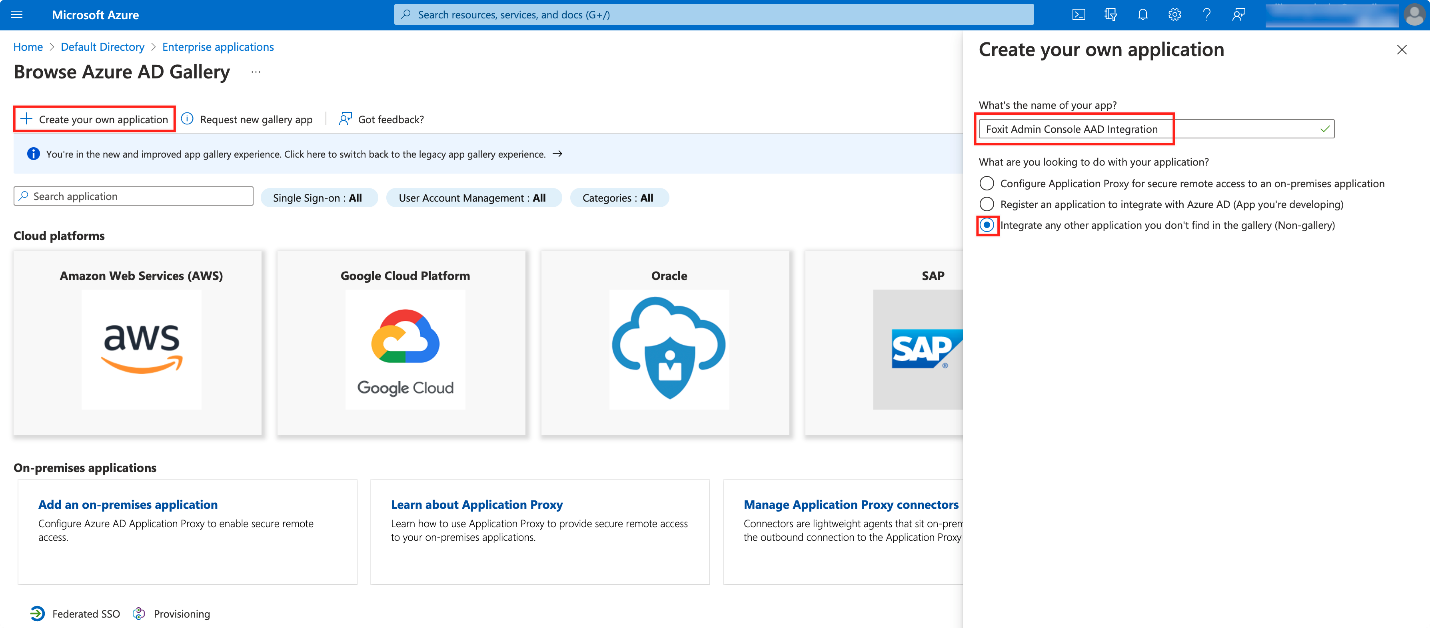Open the Single Sign-on filter

[320, 197]
